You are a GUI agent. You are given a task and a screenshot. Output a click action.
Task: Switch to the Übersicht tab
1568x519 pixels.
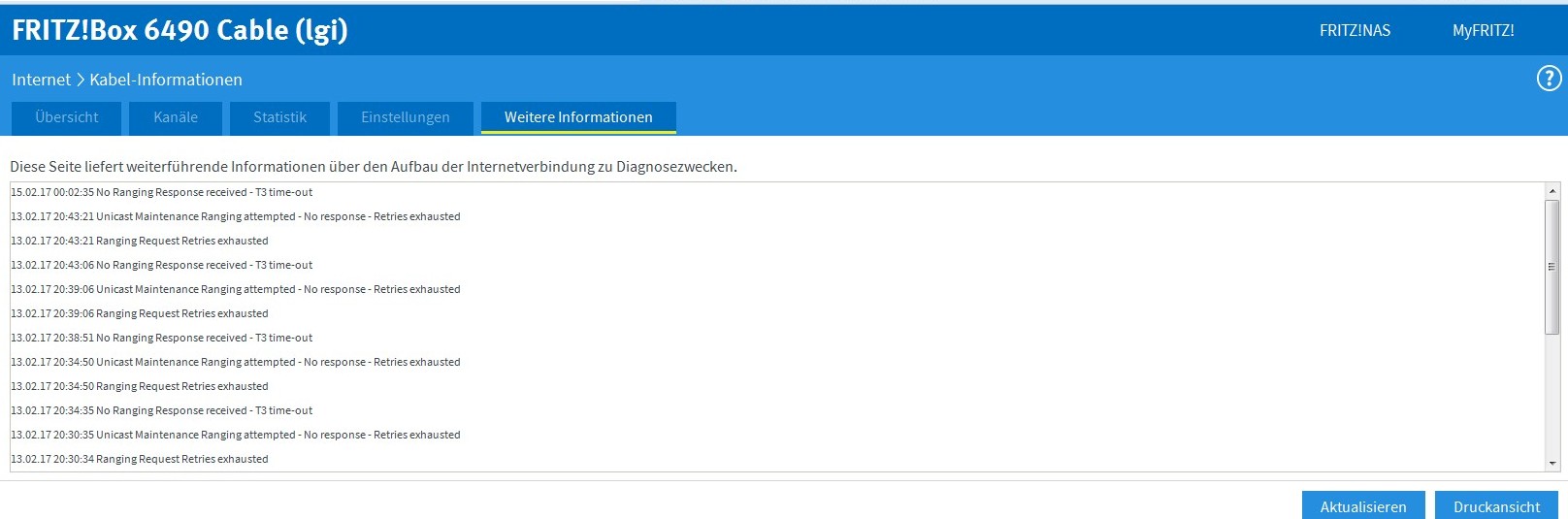67,117
